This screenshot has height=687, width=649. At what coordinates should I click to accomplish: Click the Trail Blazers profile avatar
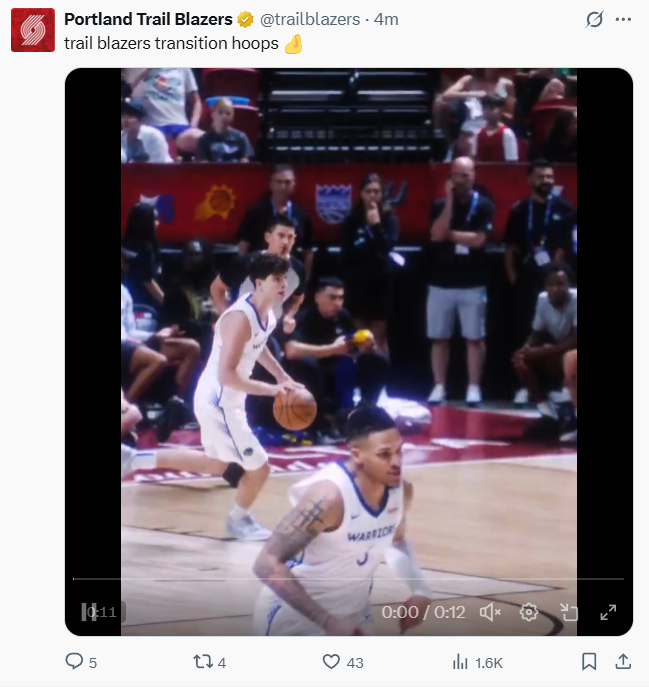[x=32, y=30]
